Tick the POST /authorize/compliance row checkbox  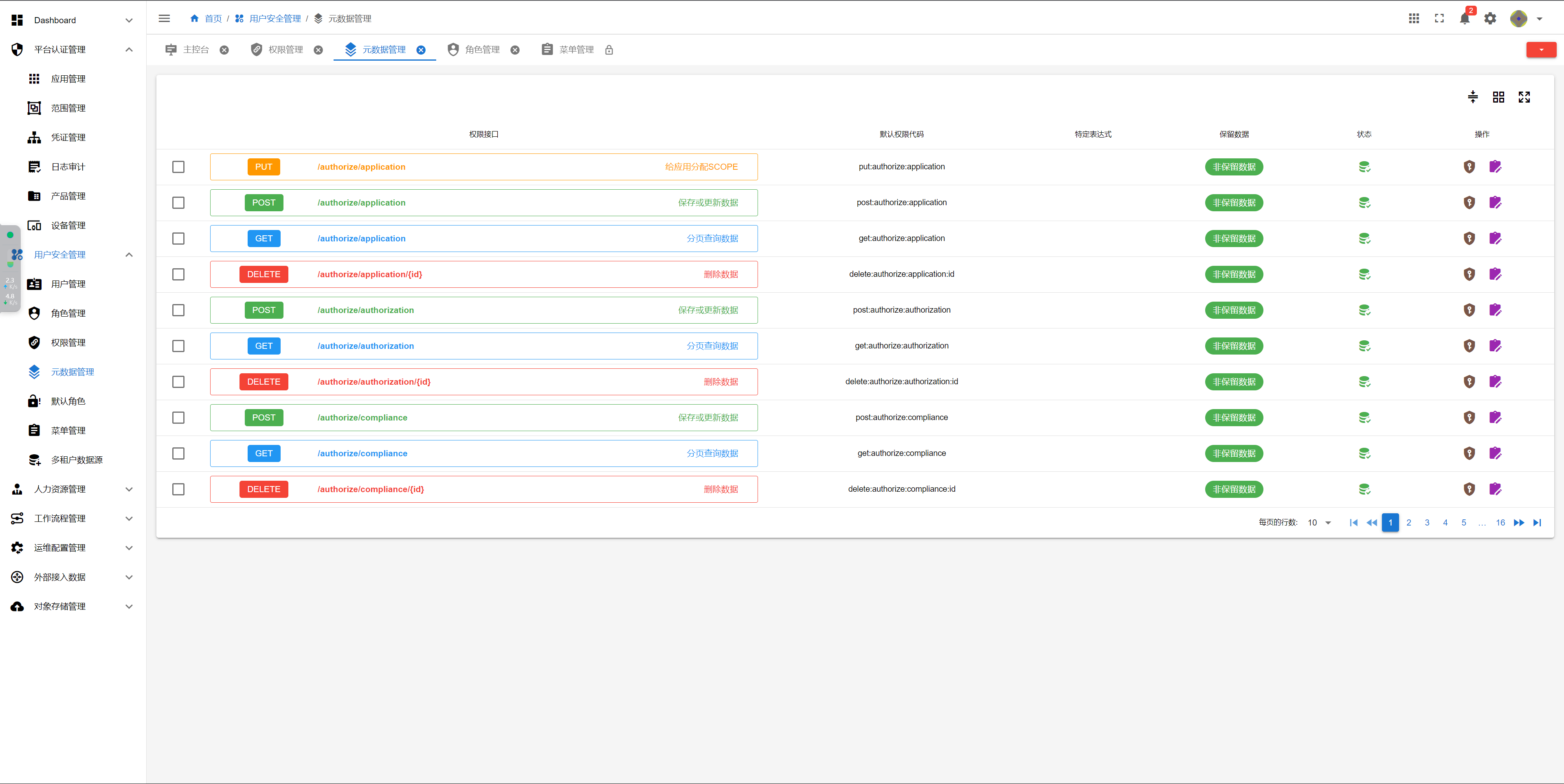click(178, 418)
